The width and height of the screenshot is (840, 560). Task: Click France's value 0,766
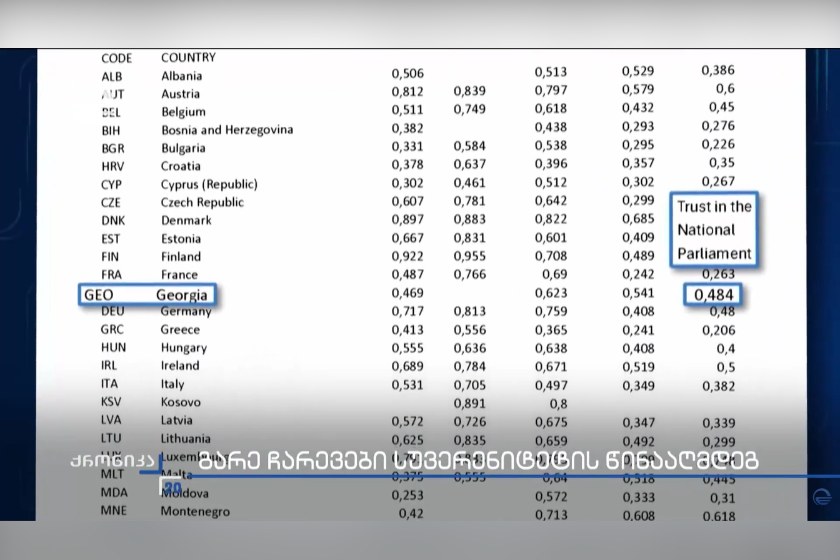[469, 275]
